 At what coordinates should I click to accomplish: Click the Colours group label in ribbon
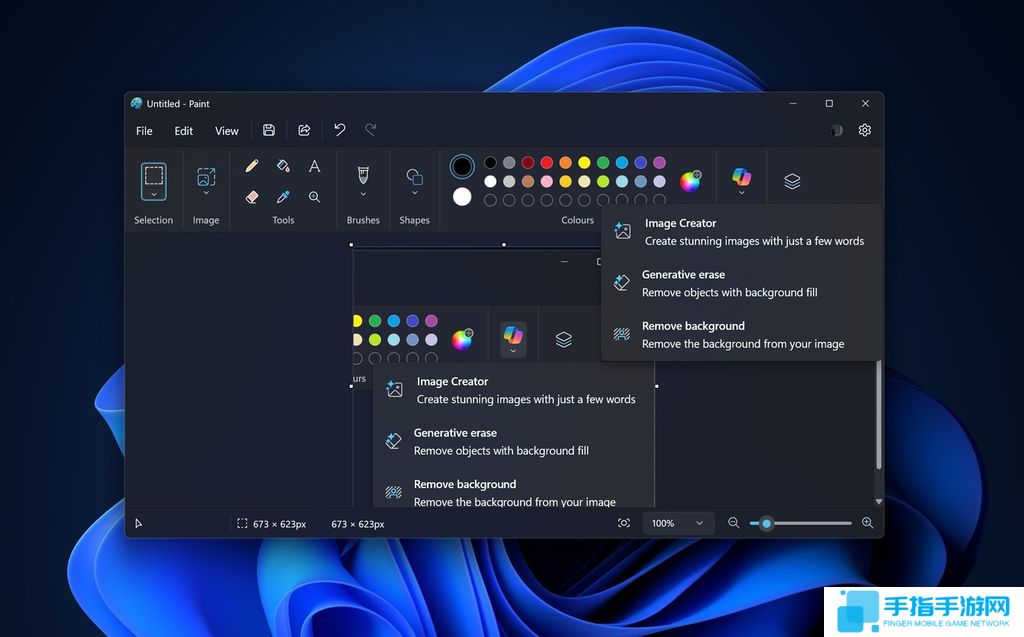[x=578, y=220]
